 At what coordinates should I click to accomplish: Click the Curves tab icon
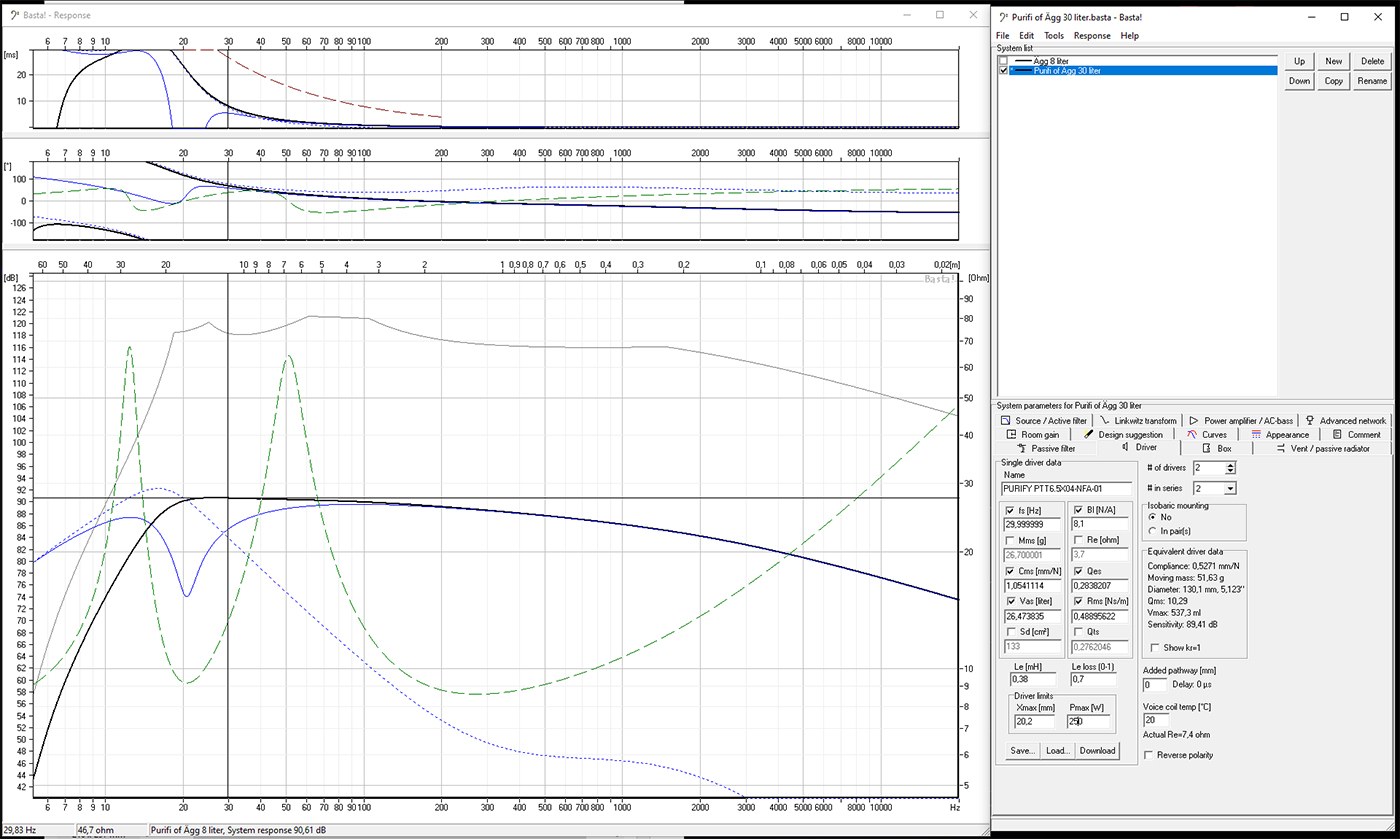1192,435
